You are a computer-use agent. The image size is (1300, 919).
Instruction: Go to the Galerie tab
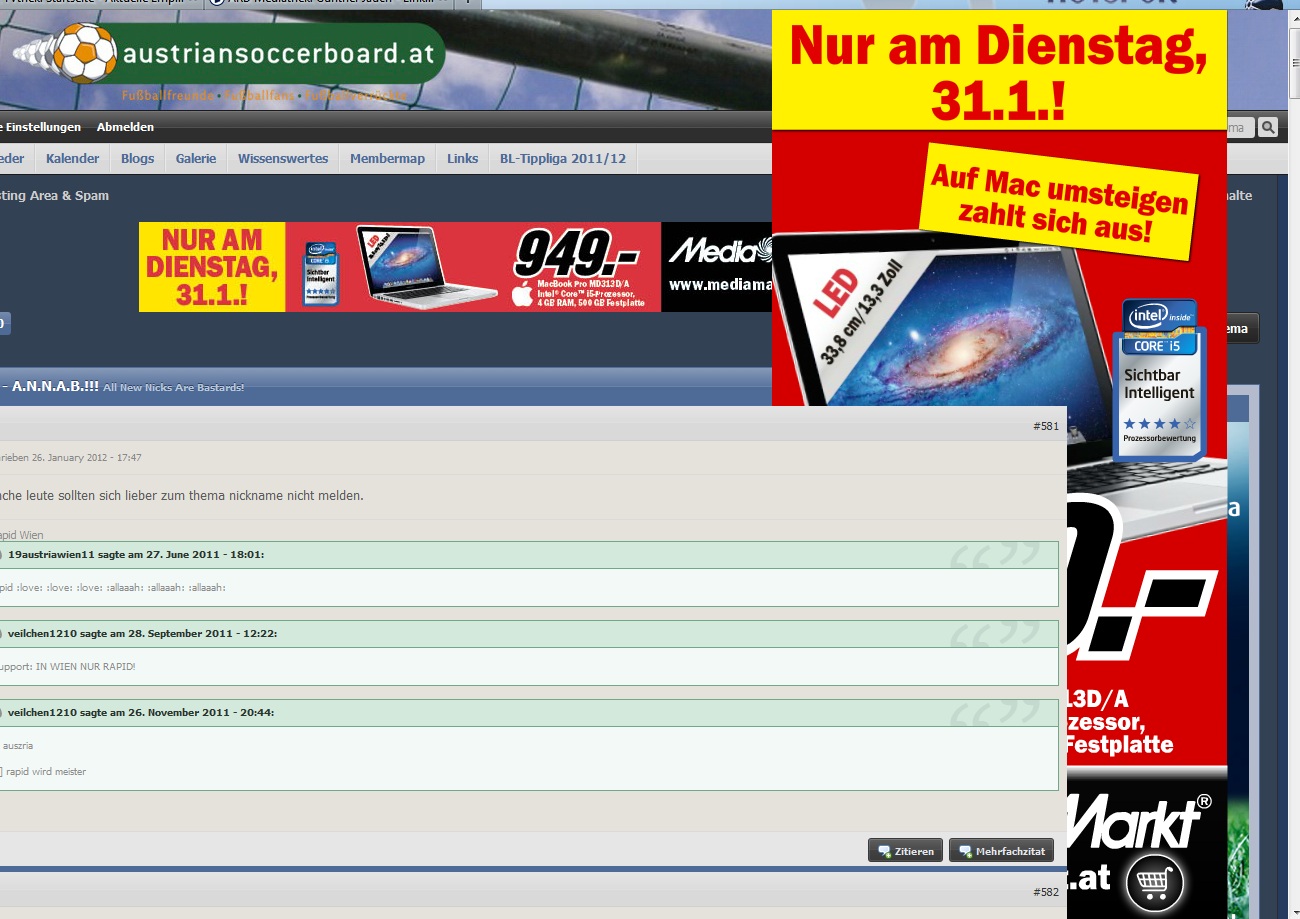[x=196, y=159]
